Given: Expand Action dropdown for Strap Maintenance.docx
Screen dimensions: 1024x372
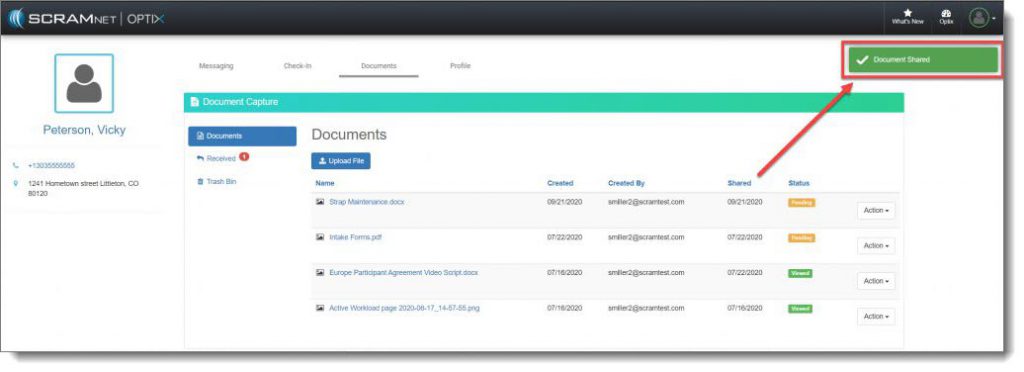Looking at the screenshot, I should point(876,211).
